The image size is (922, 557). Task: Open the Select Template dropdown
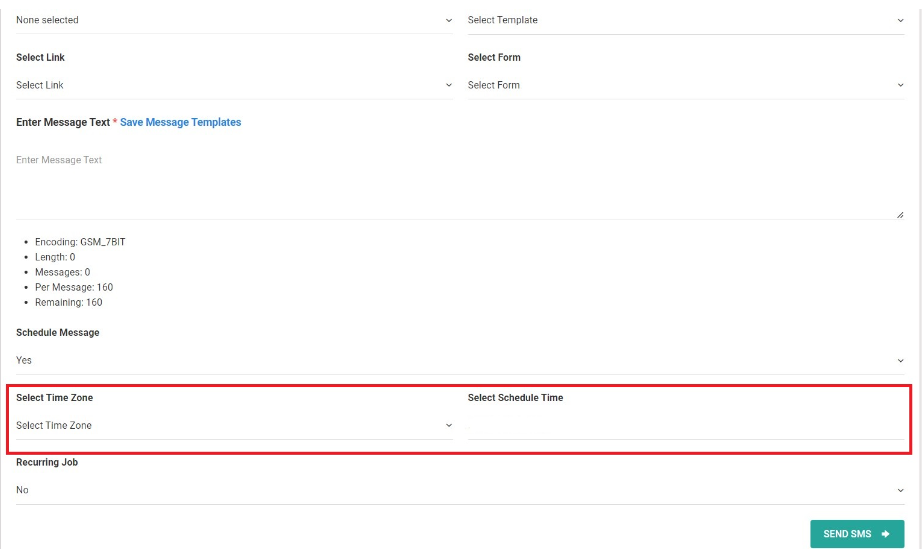pyautogui.click(x=686, y=20)
